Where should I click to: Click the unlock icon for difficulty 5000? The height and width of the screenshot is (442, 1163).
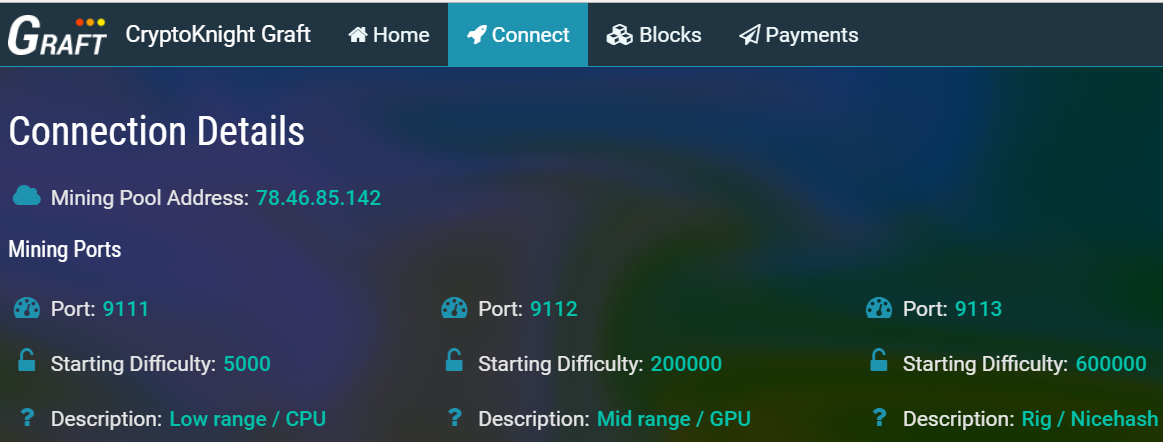pos(26,362)
